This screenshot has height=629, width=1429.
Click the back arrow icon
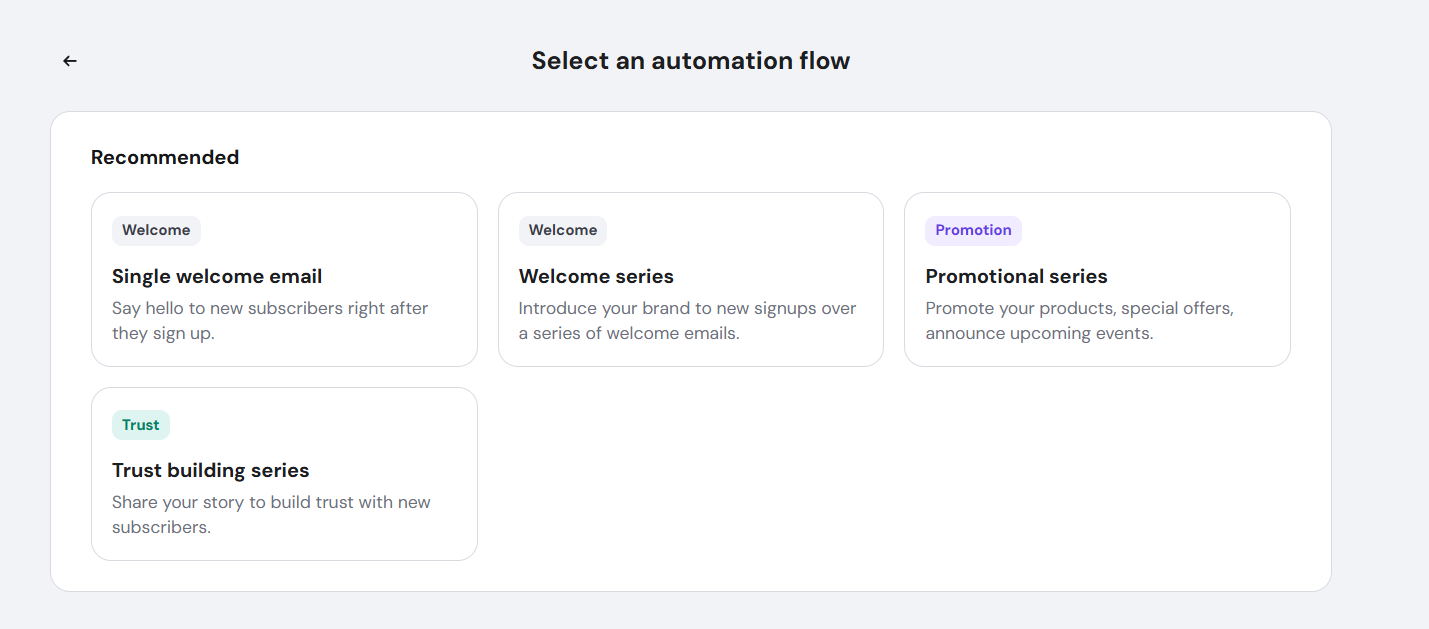[70, 61]
